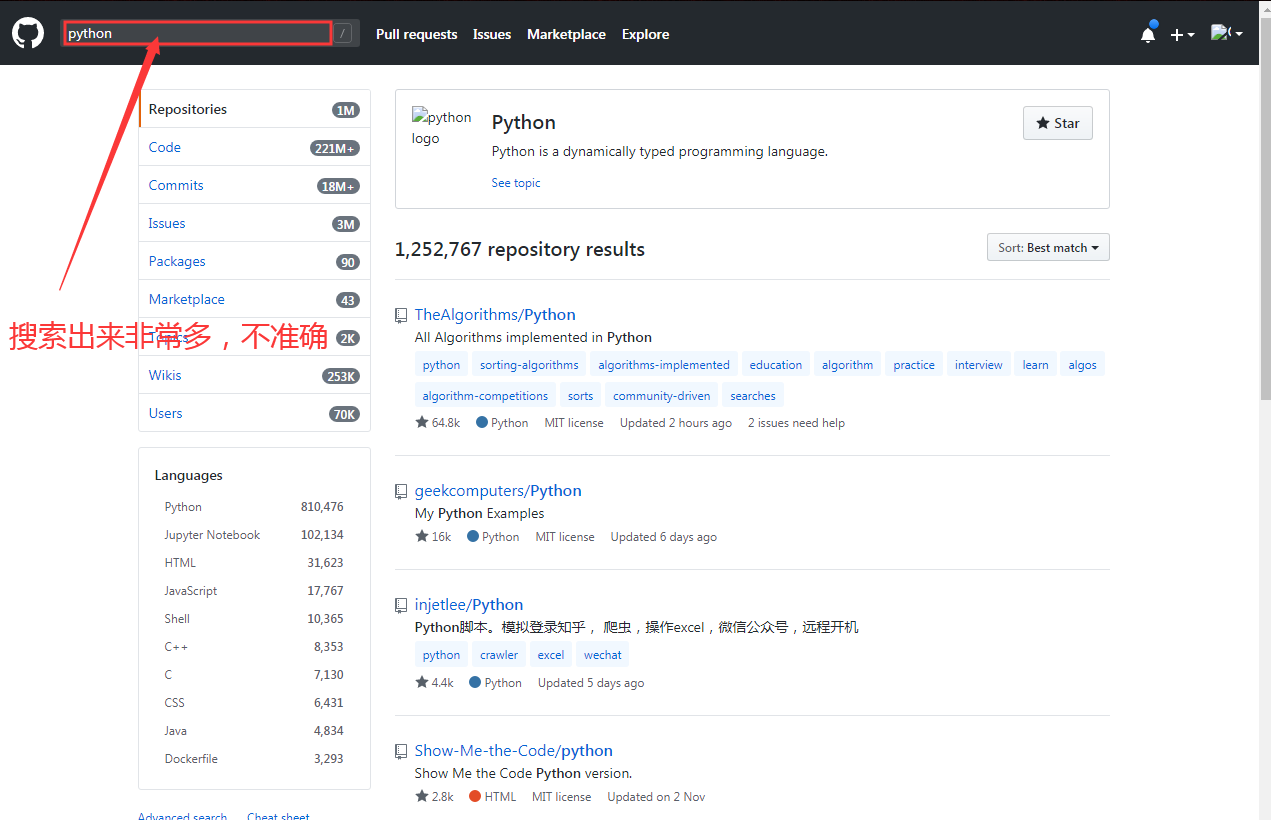This screenshot has width=1271, height=820.
Task: Filter by HTML language
Action: point(254,563)
